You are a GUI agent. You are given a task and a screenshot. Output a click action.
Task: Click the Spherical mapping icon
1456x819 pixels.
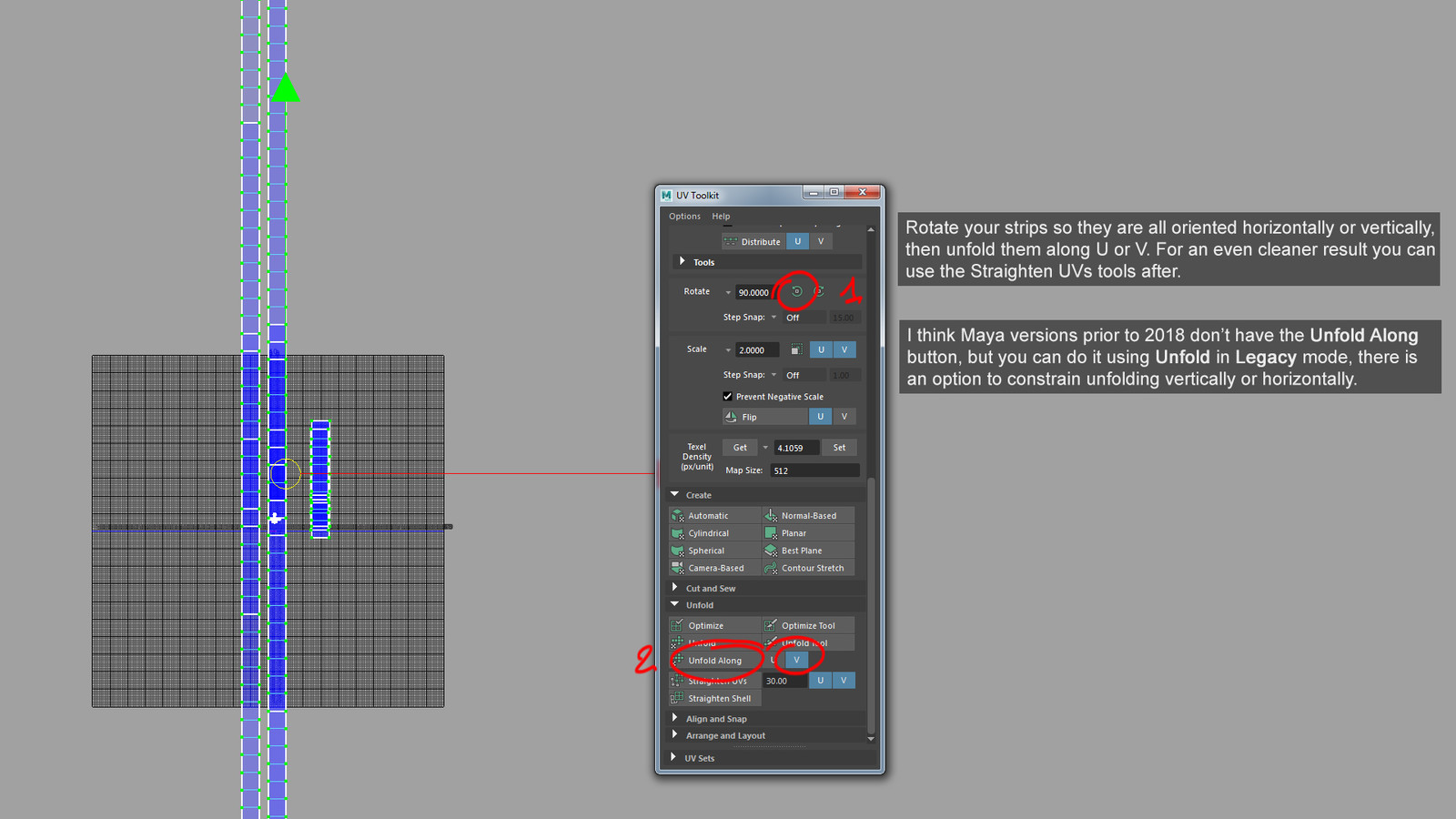coord(677,551)
